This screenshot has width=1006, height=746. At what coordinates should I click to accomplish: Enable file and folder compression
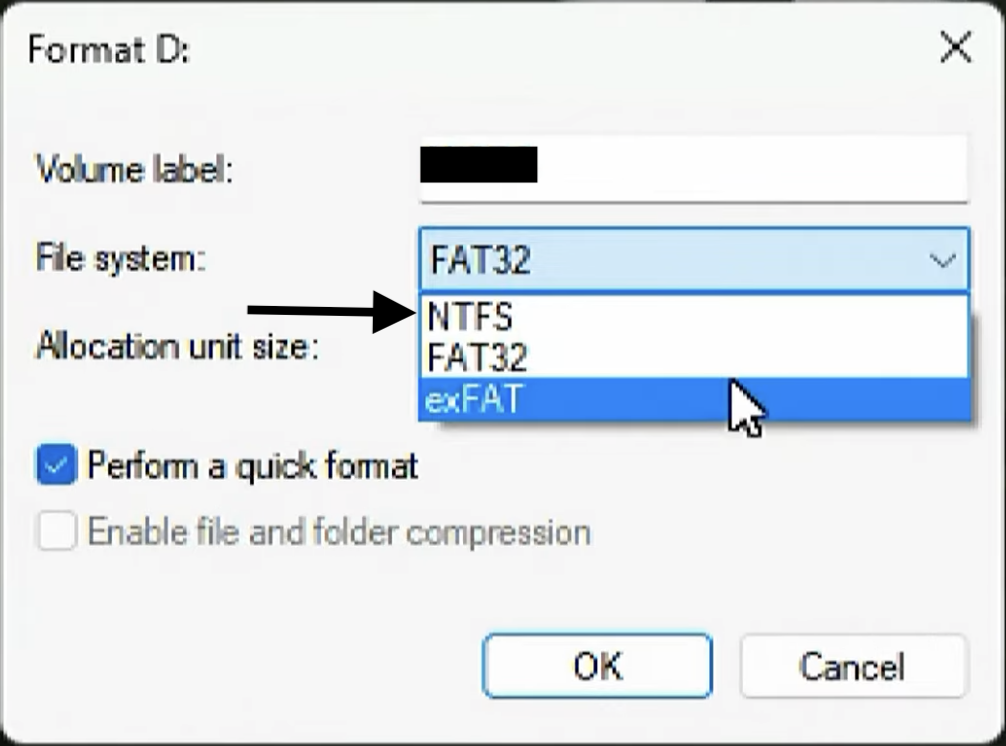[55, 533]
